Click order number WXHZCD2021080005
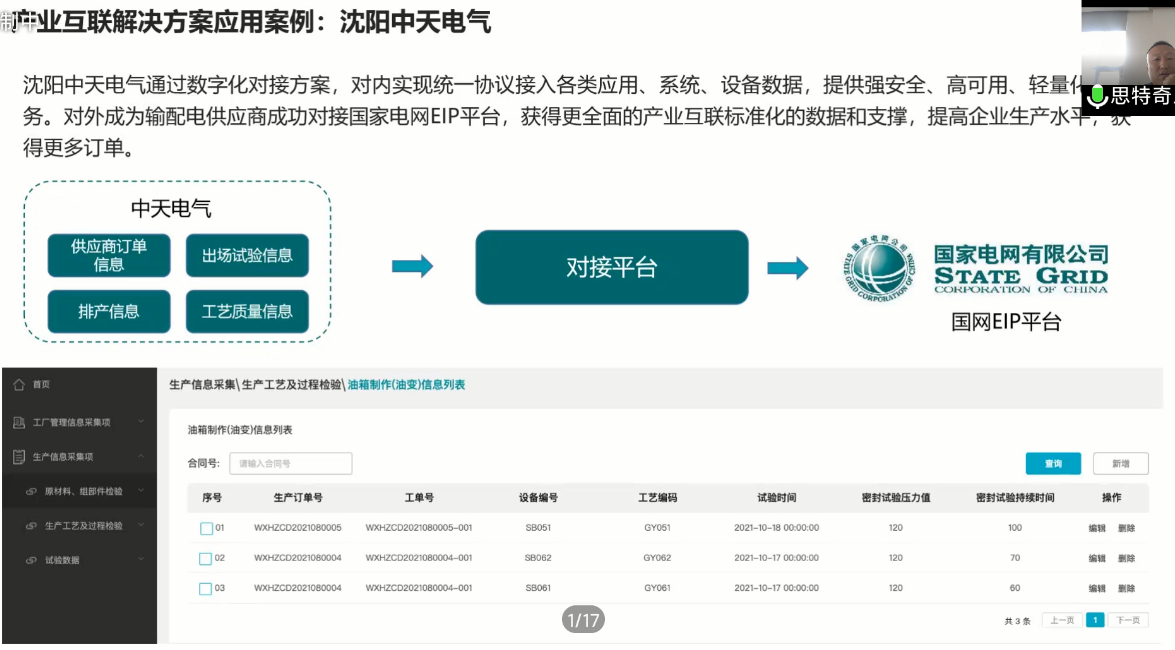The height and width of the screenshot is (650, 1175). click(x=297, y=528)
